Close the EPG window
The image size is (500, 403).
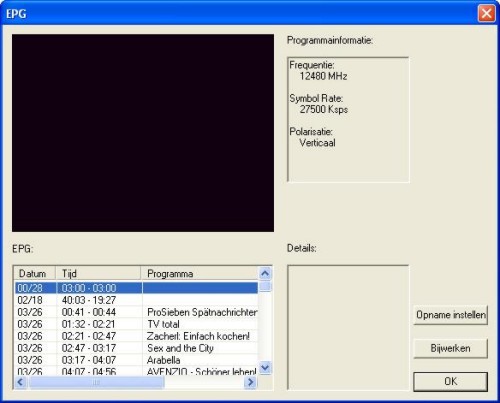[x=486, y=14]
